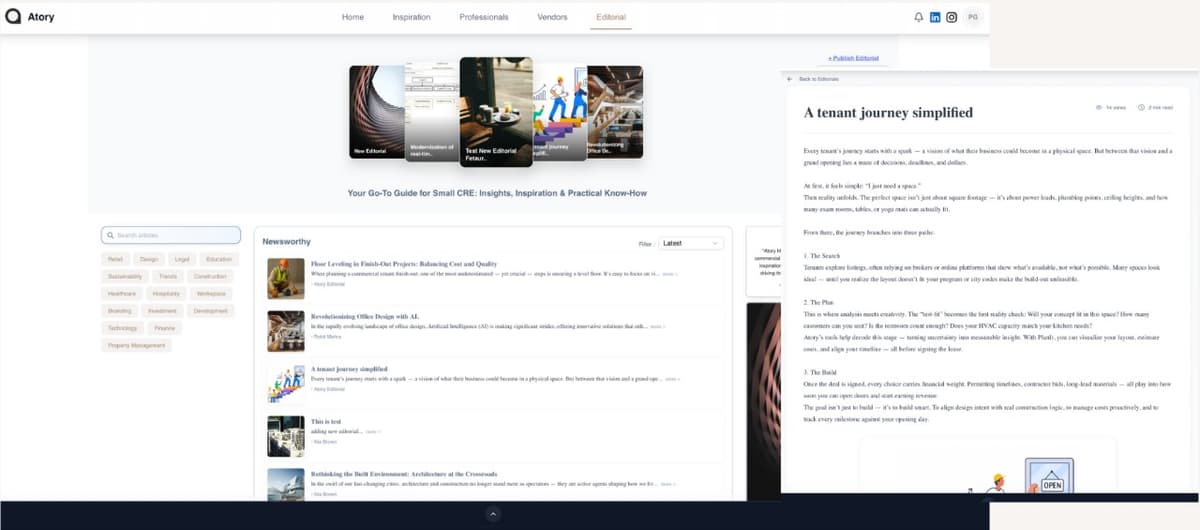Filter by the Trends tag
Viewport: 1200px width, 530px height.
(x=168, y=276)
